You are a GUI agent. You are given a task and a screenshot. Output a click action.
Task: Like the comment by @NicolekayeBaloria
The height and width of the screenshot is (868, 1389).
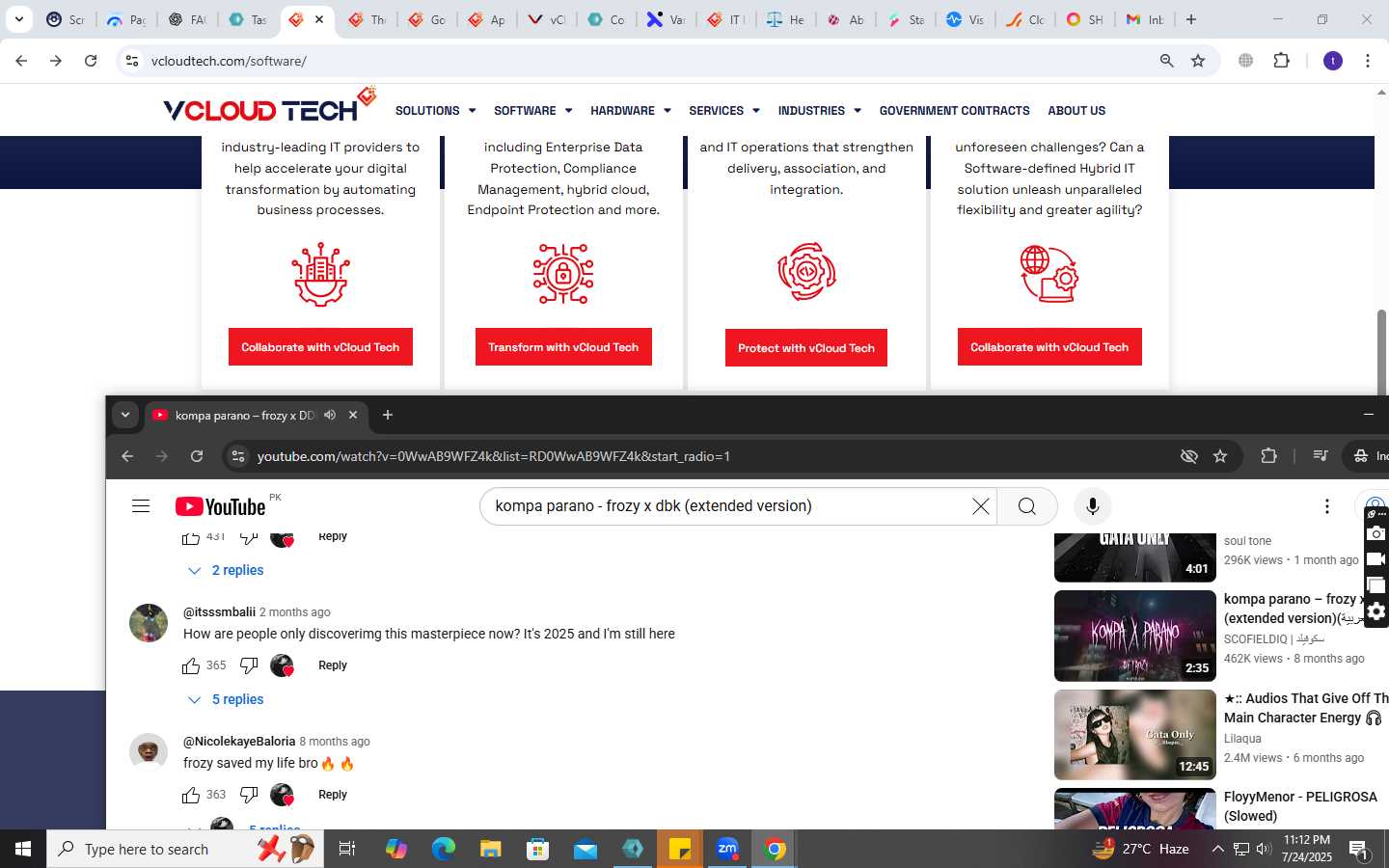pos(191,795)
